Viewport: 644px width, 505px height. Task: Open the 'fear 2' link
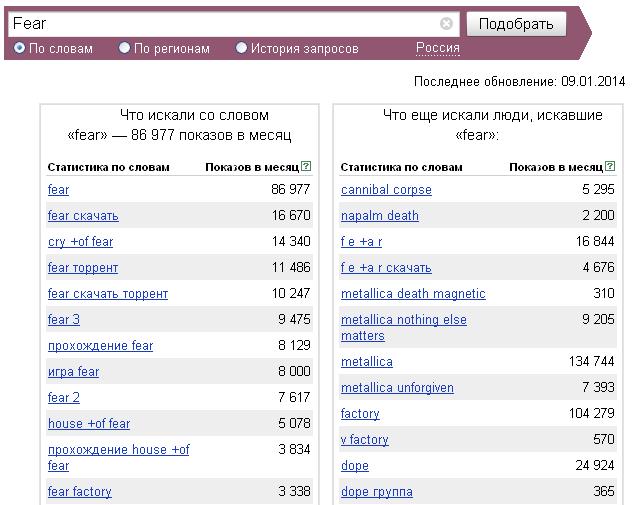click(x=64, y=397)
